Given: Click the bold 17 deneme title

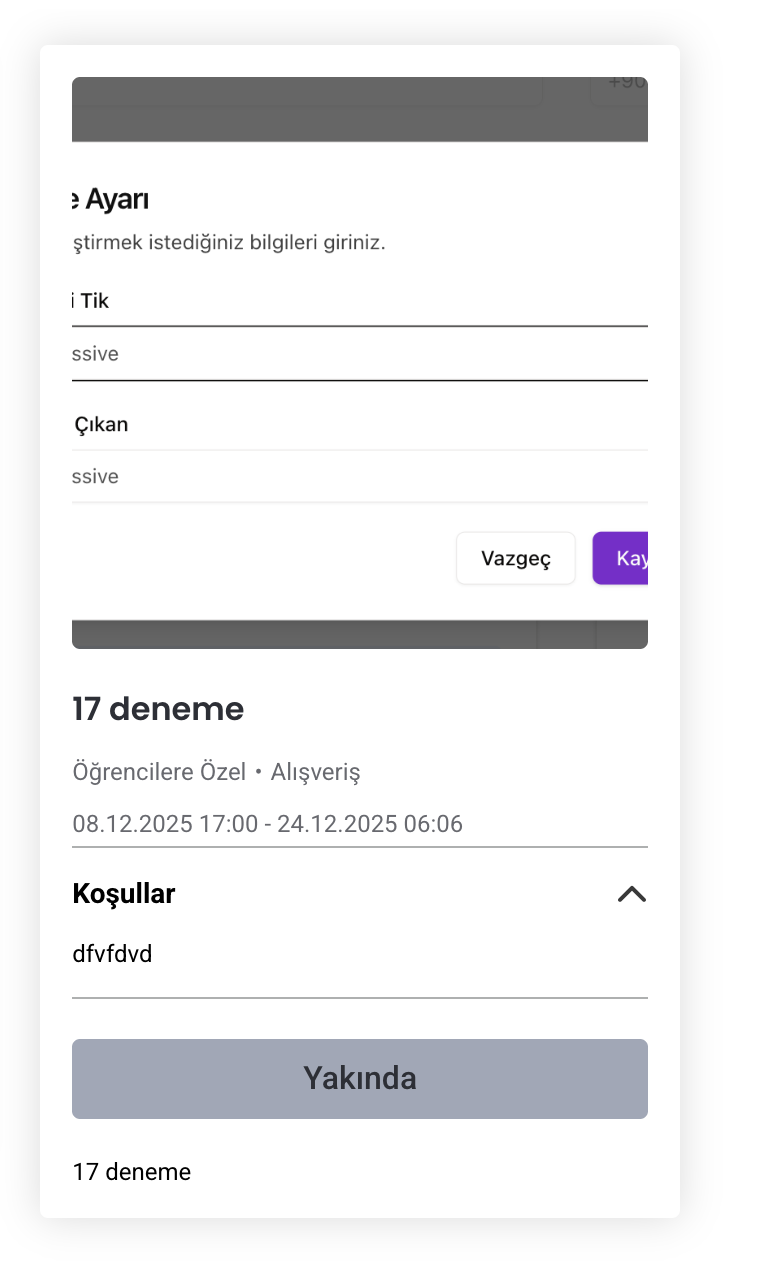Looking at the screenshot, I should coord(158,709).
